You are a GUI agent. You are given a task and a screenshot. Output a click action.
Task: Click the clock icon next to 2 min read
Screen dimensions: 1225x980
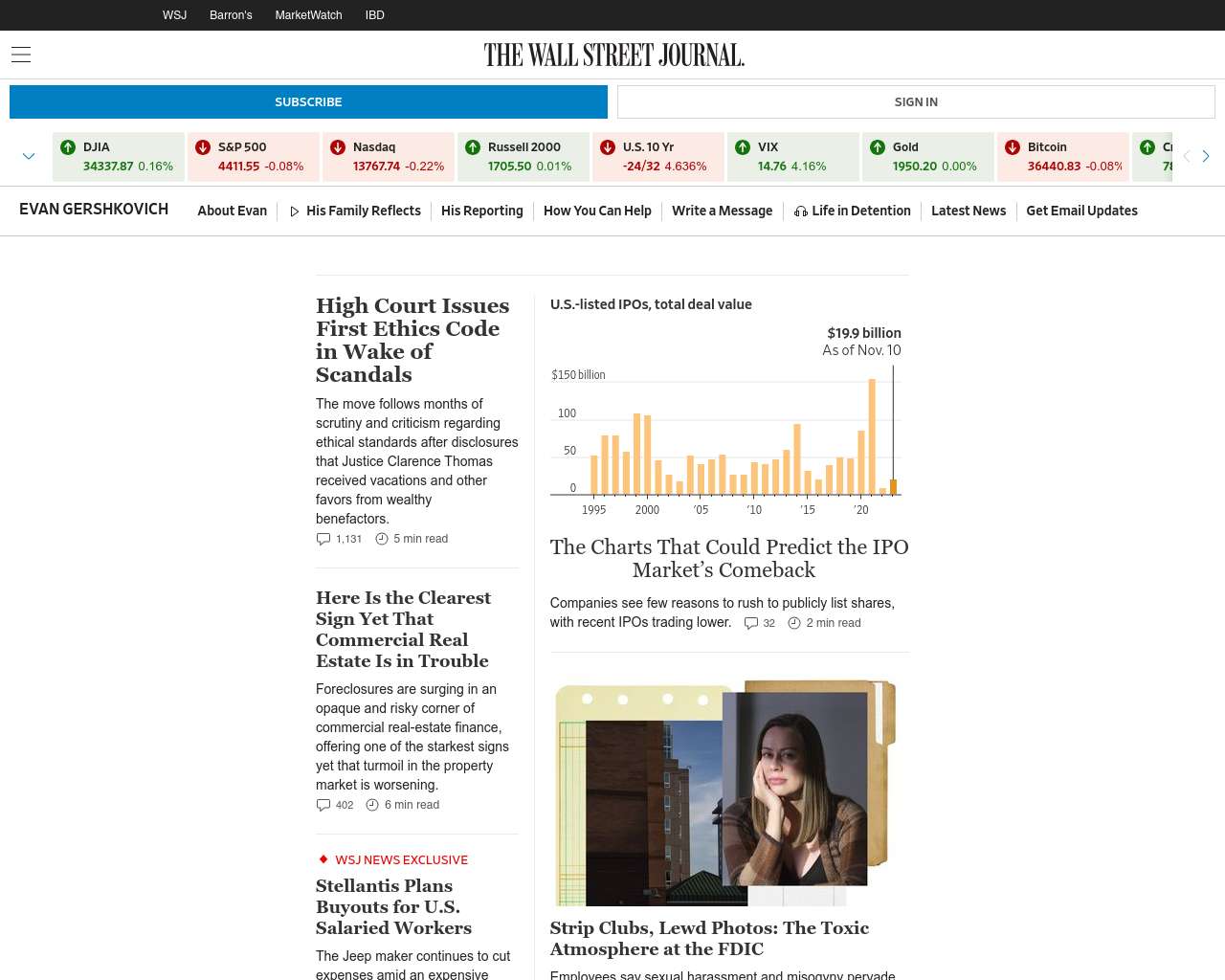coord(794,623)
